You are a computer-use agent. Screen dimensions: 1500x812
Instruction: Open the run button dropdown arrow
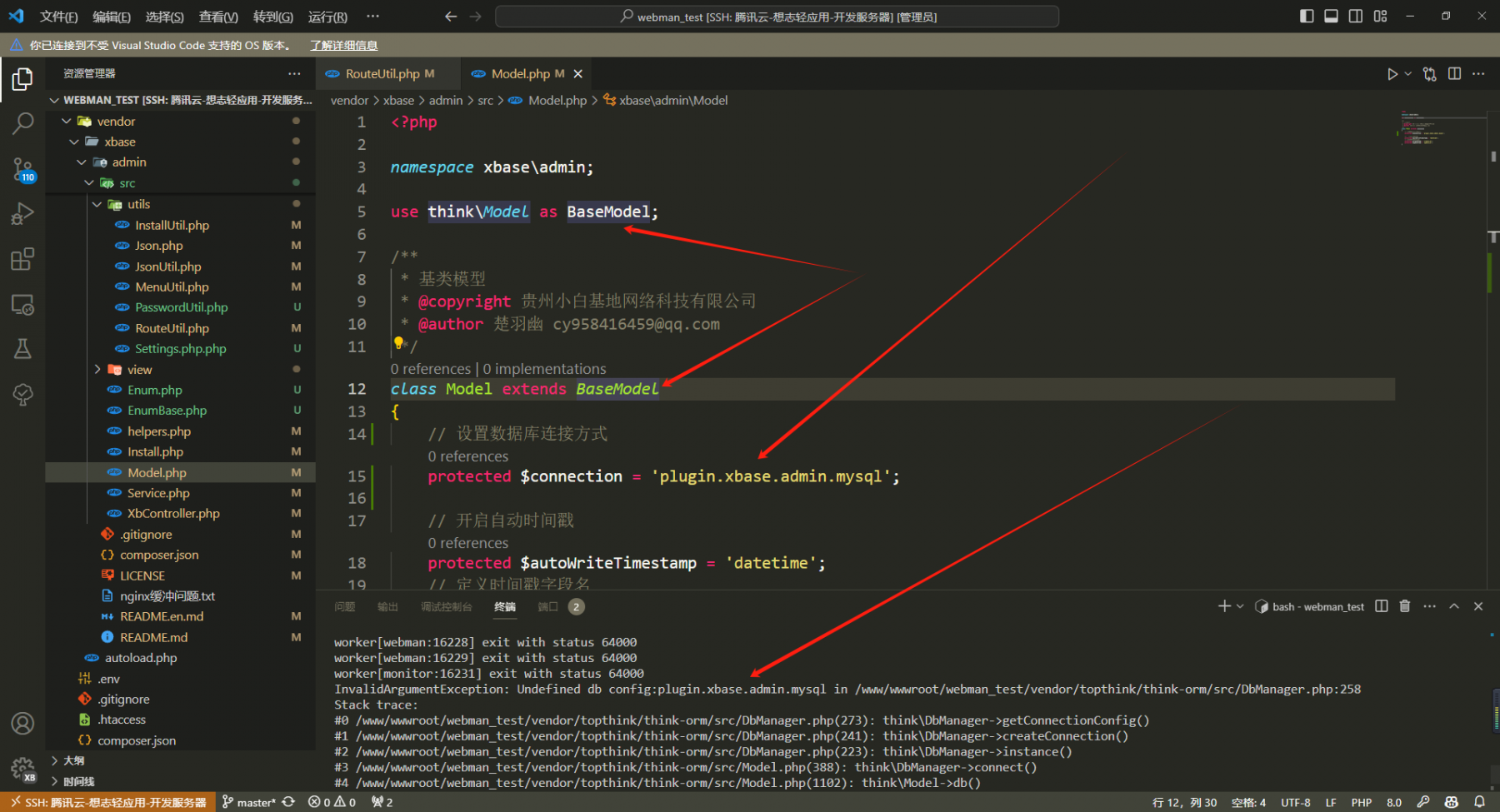pos(1408,74)
